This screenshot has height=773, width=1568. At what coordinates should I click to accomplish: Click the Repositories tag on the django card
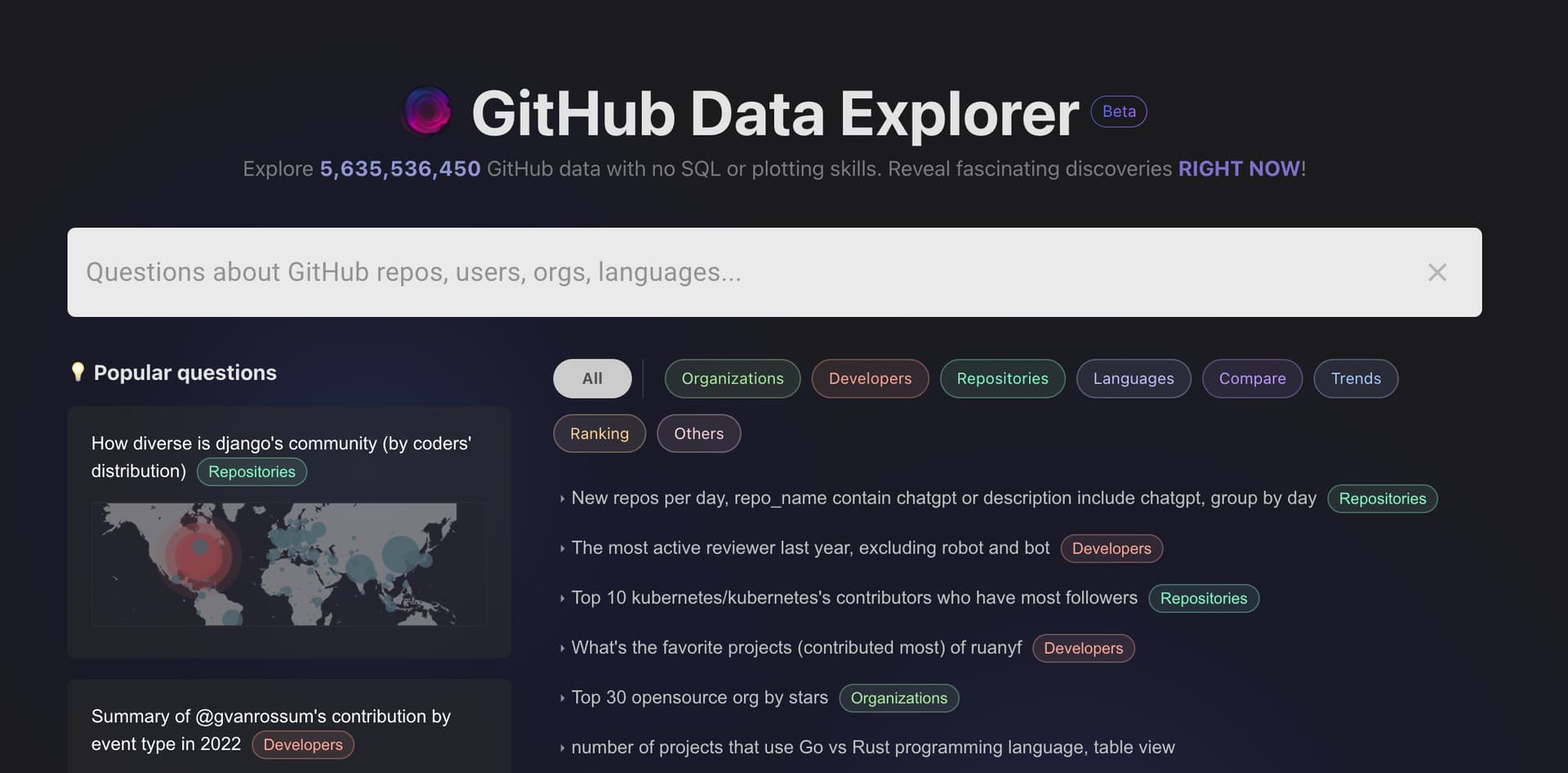(x=252, y=471)
